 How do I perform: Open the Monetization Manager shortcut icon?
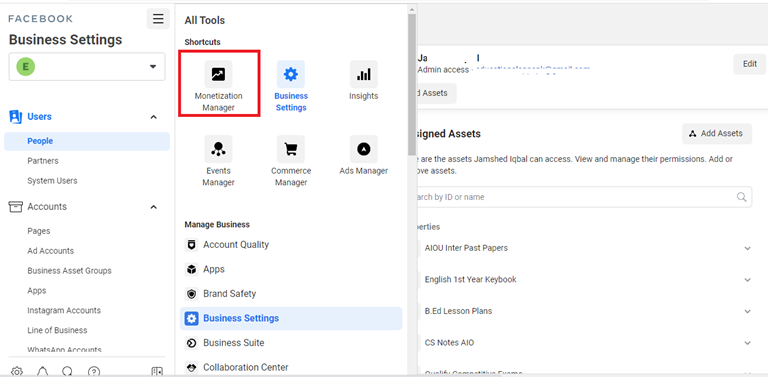point(218,74)
